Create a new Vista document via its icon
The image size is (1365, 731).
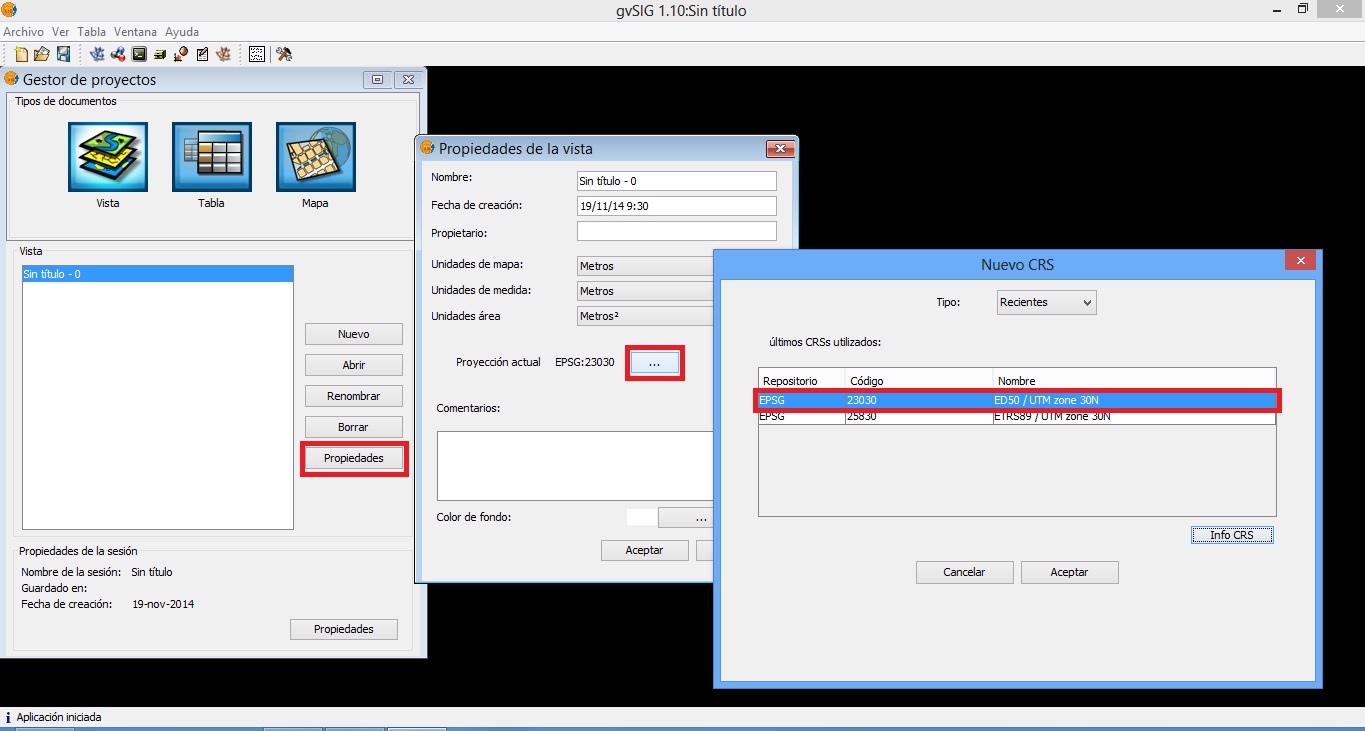pyautogui.click(x=108, y=157)
